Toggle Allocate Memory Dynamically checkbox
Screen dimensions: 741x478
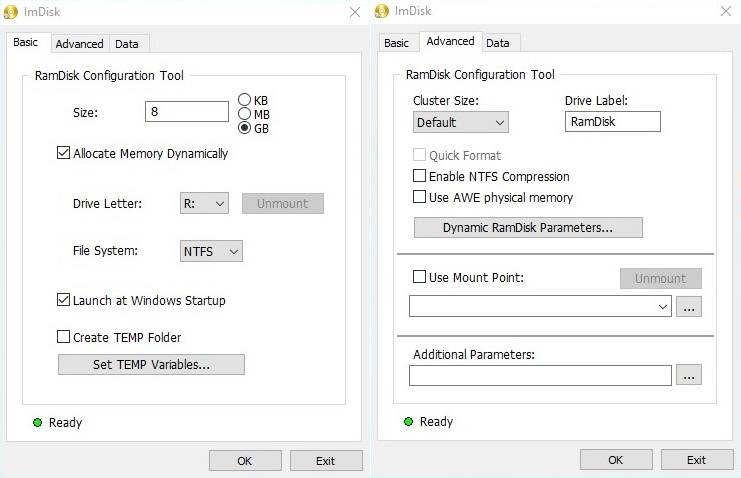point(63,153)
